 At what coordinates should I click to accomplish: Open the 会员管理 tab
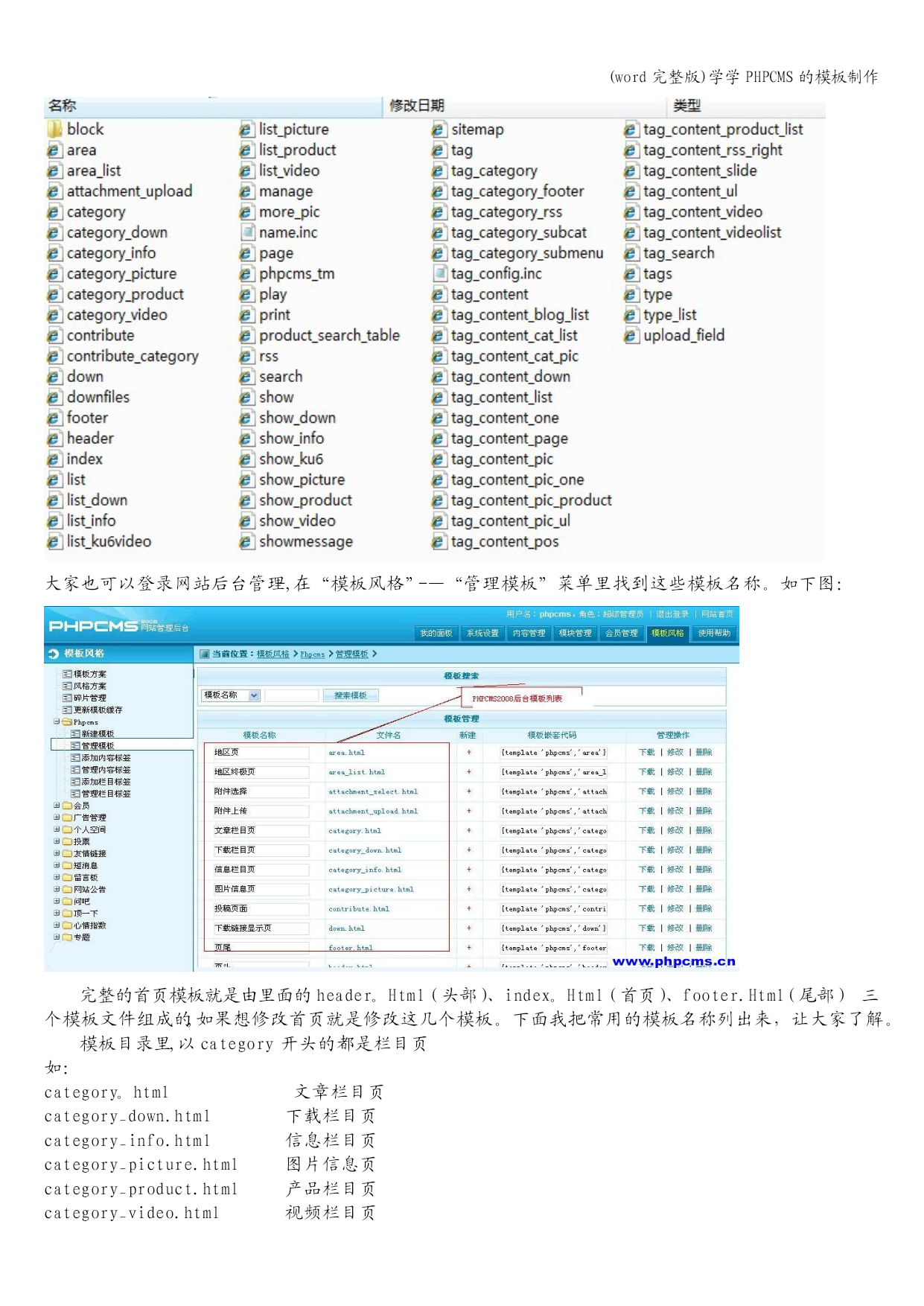pos(621,633)
